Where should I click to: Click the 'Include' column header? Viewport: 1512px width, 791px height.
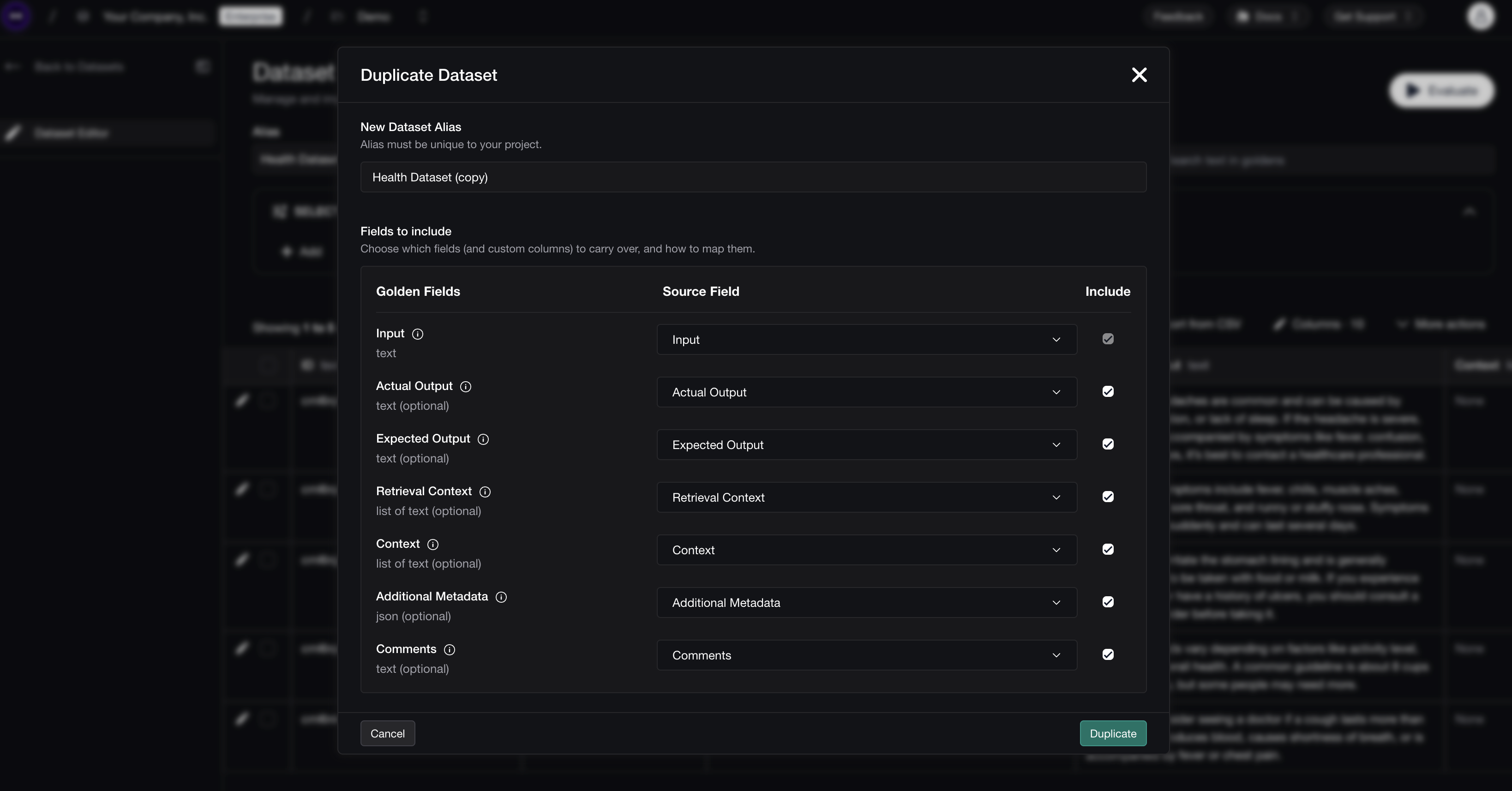1108,292
